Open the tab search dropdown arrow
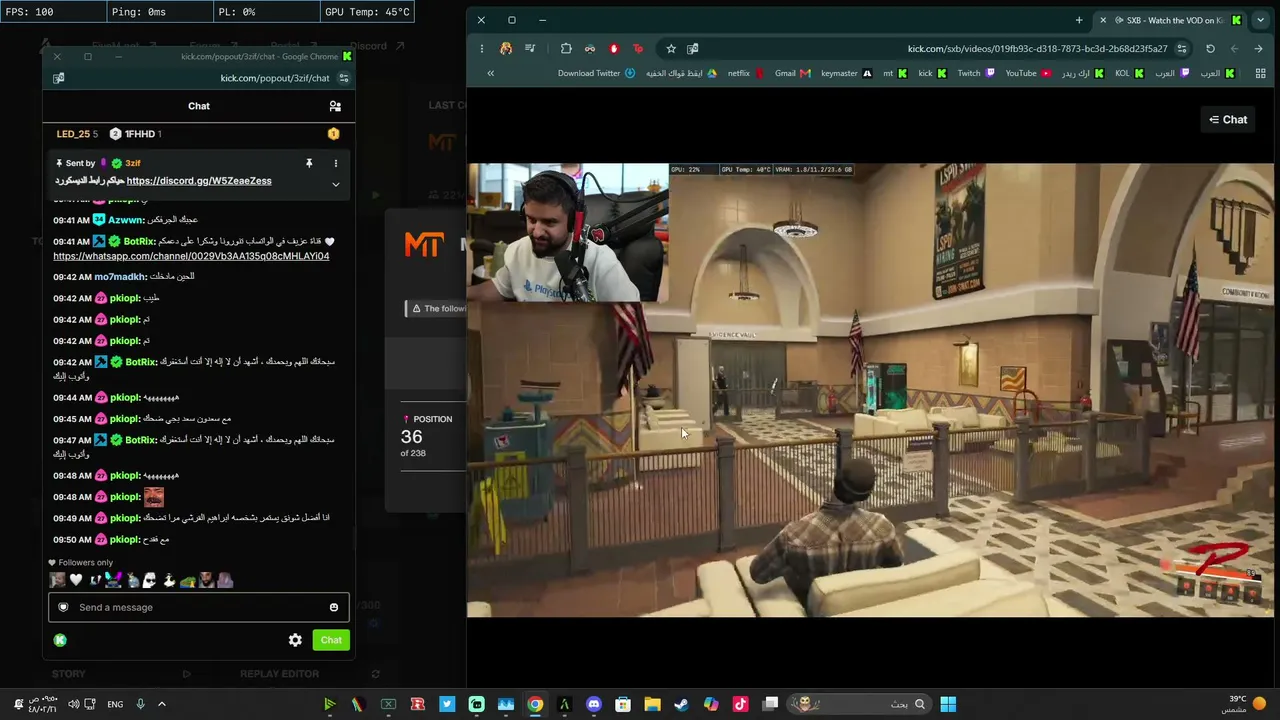 [1260, 20]
